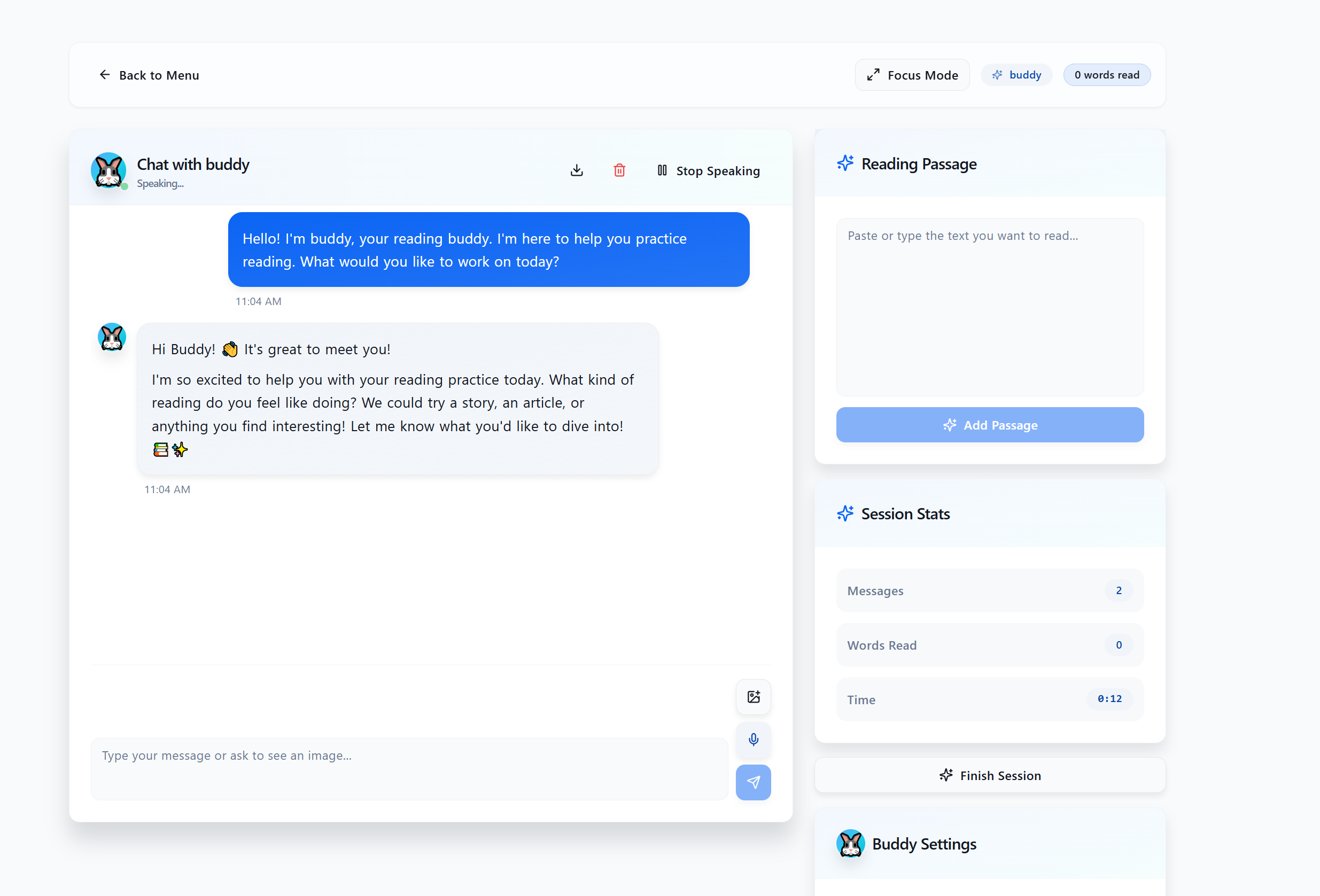This screenshot has height=896, width=1320.
Task: Click the microphone voice input icon
Action: 753,739
